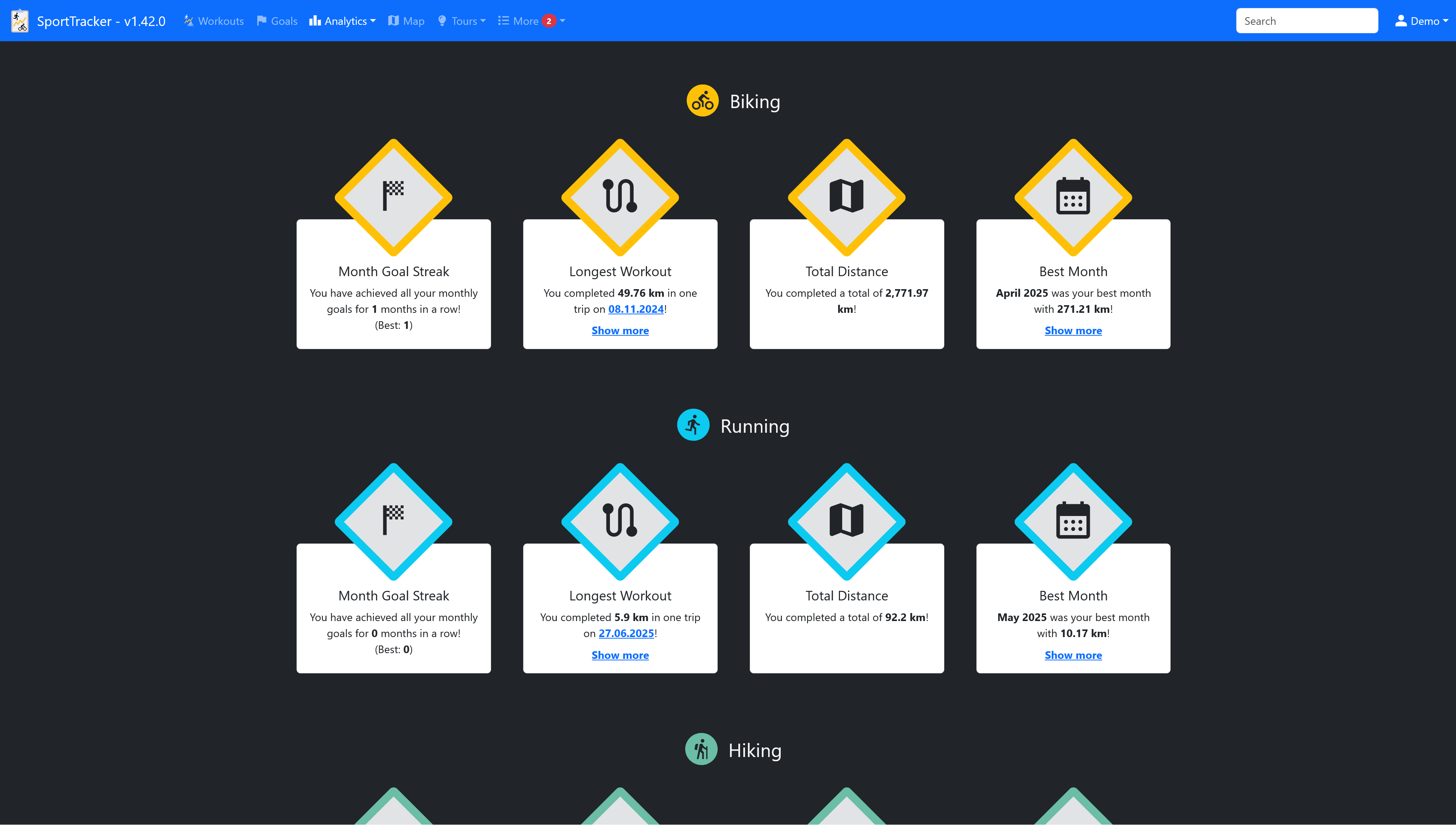Click Show more under Running Best Month
Image resolution: width=1456 pixels, height=825 pixels.
1073,655
